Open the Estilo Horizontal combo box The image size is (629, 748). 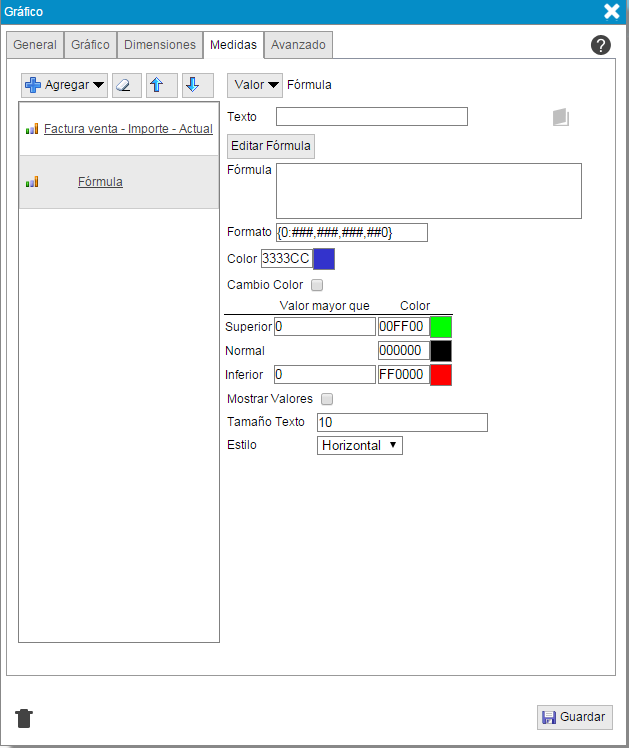coord(359,445)
